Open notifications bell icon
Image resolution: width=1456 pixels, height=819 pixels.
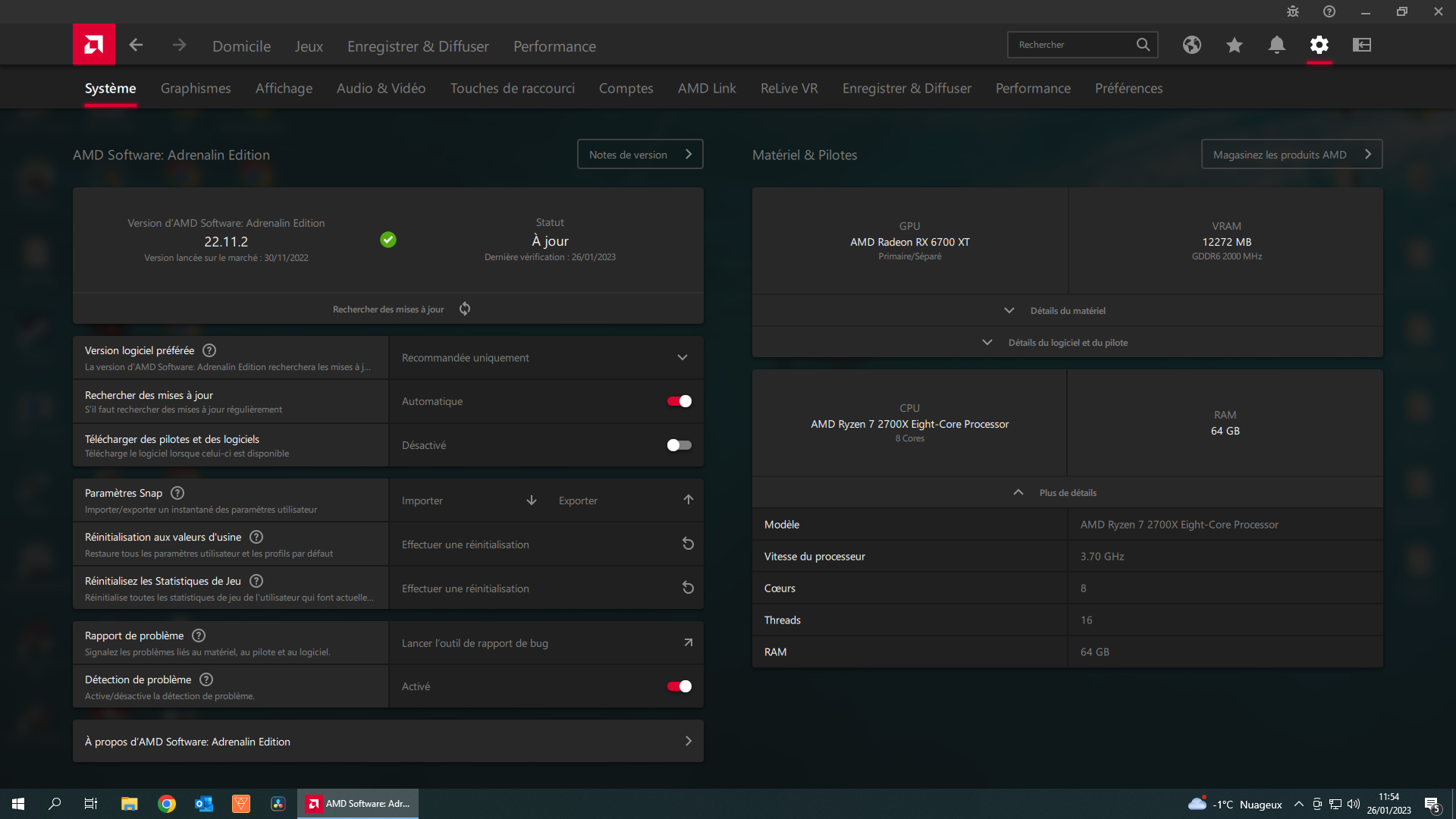(1277, 45)
